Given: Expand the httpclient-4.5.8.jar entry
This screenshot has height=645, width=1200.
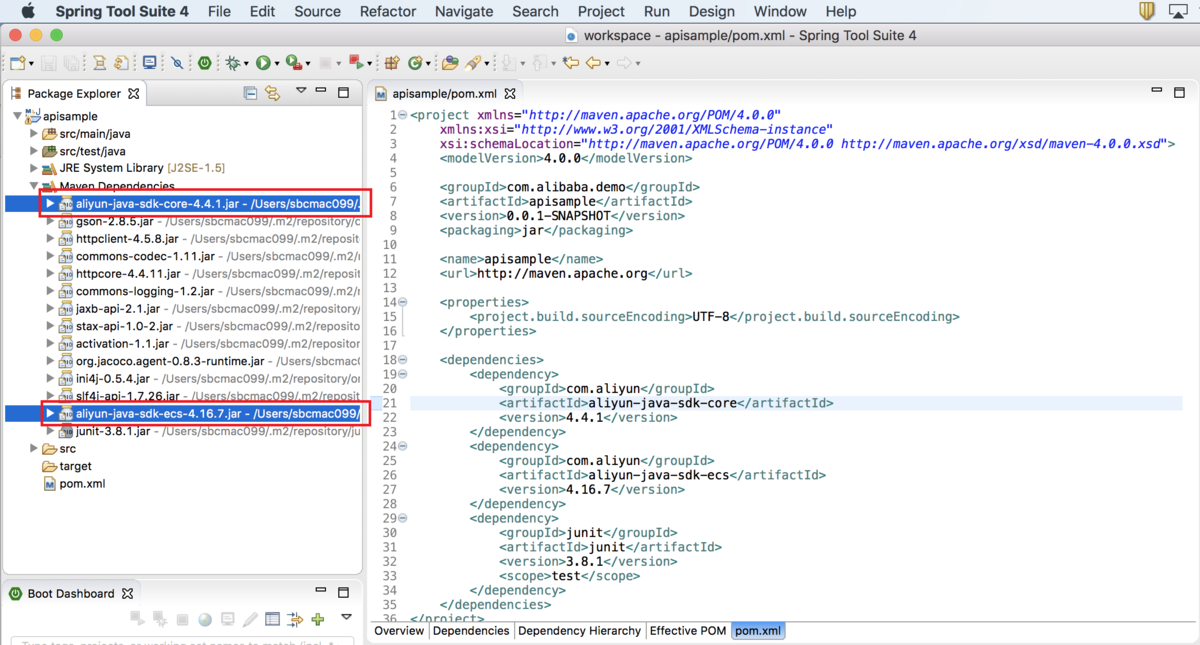Looking at the screenshot, I should point(50,238).
